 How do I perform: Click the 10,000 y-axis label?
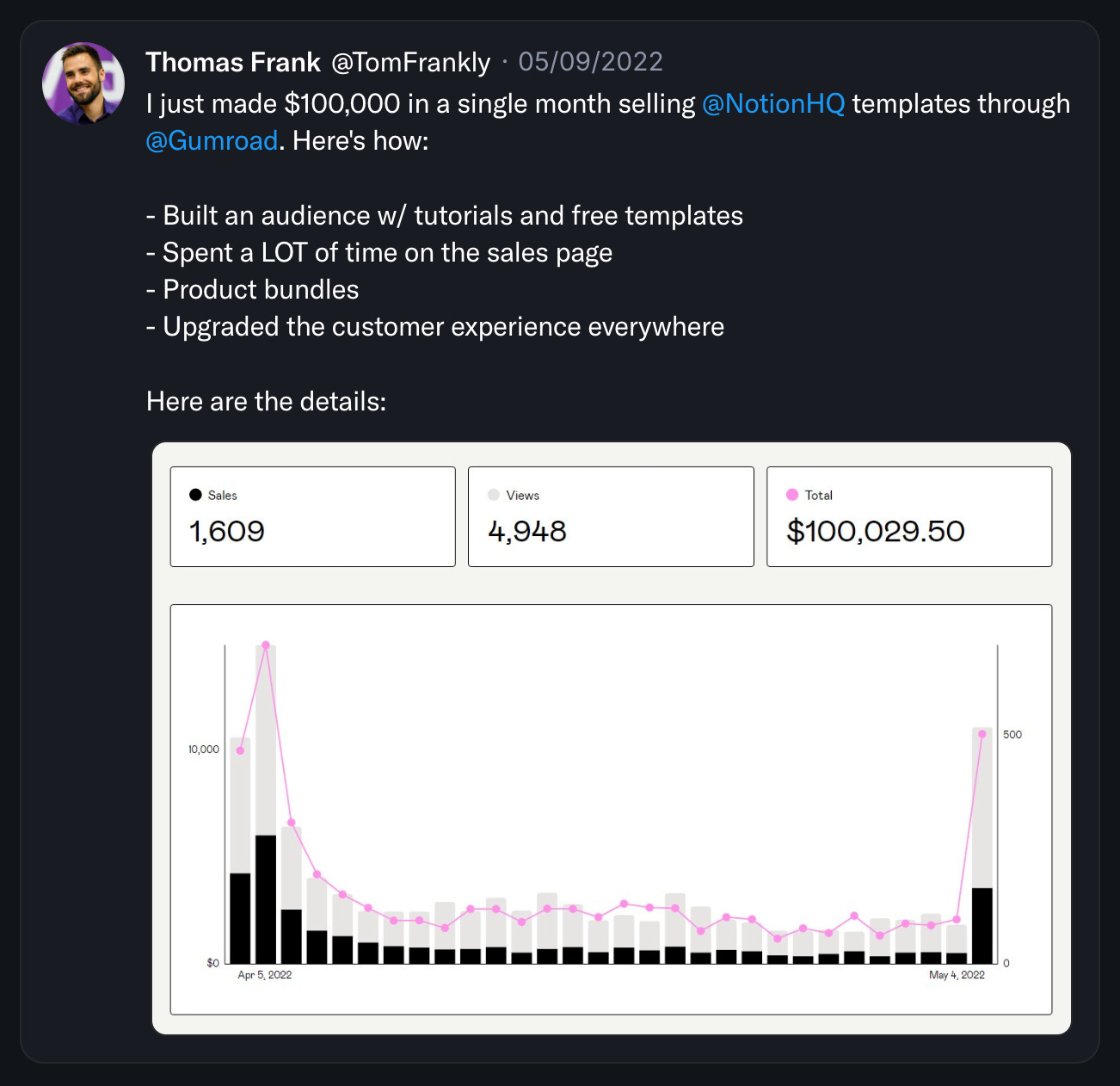(204, 750)
